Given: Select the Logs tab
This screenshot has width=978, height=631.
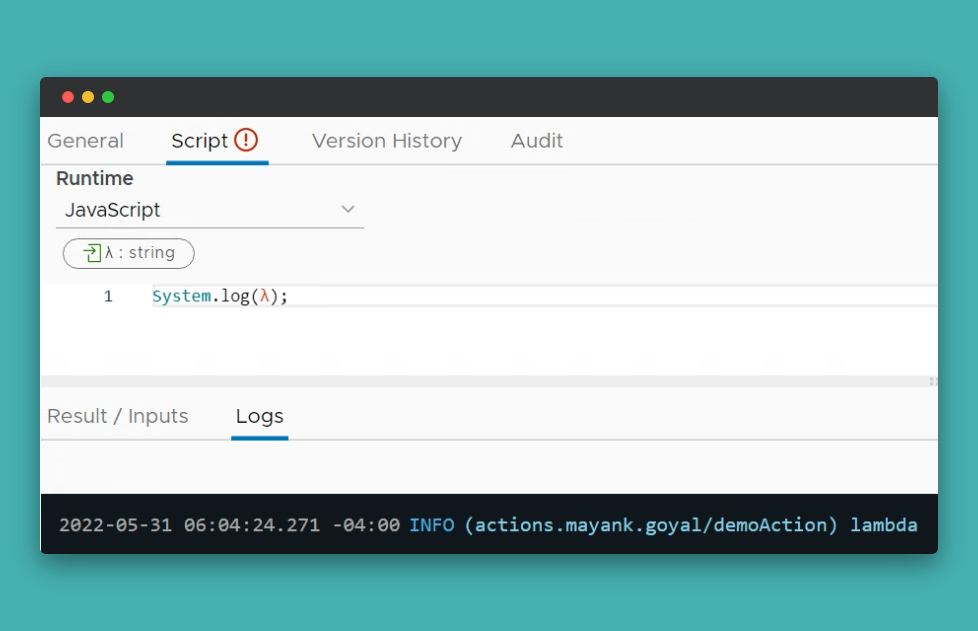Looking at the screenshot, I should pos(259,416).
